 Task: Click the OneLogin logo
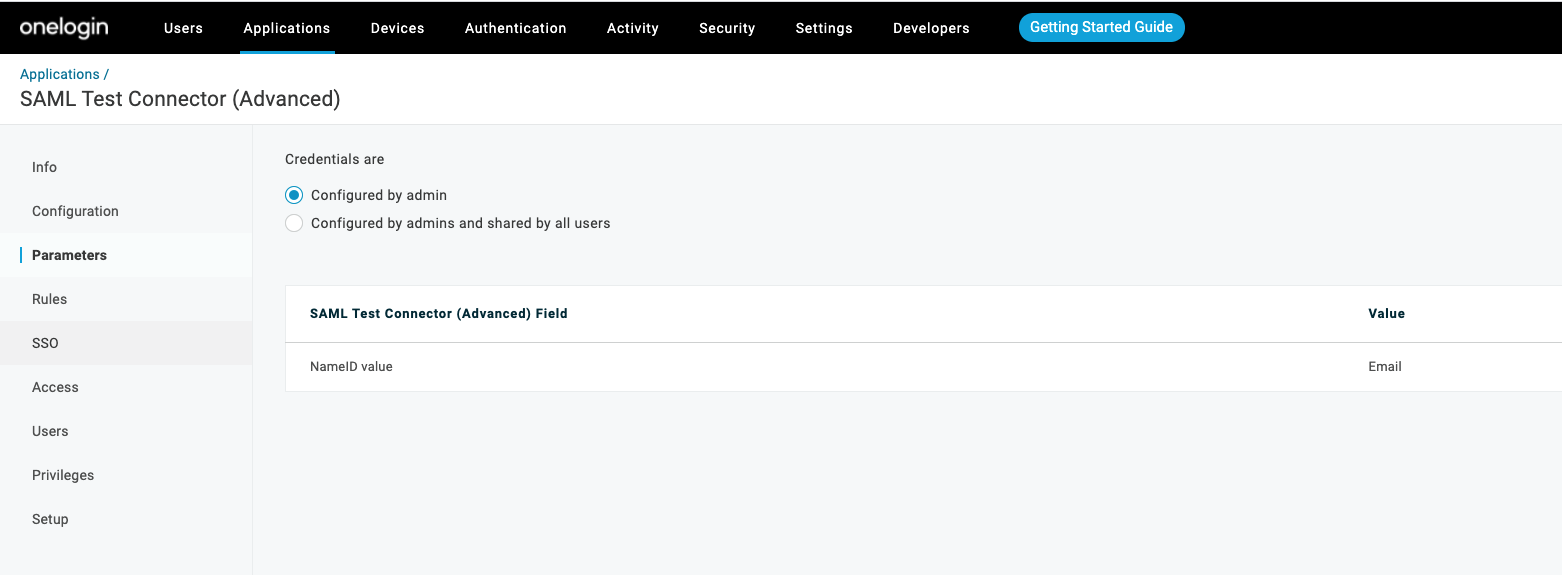64,27
